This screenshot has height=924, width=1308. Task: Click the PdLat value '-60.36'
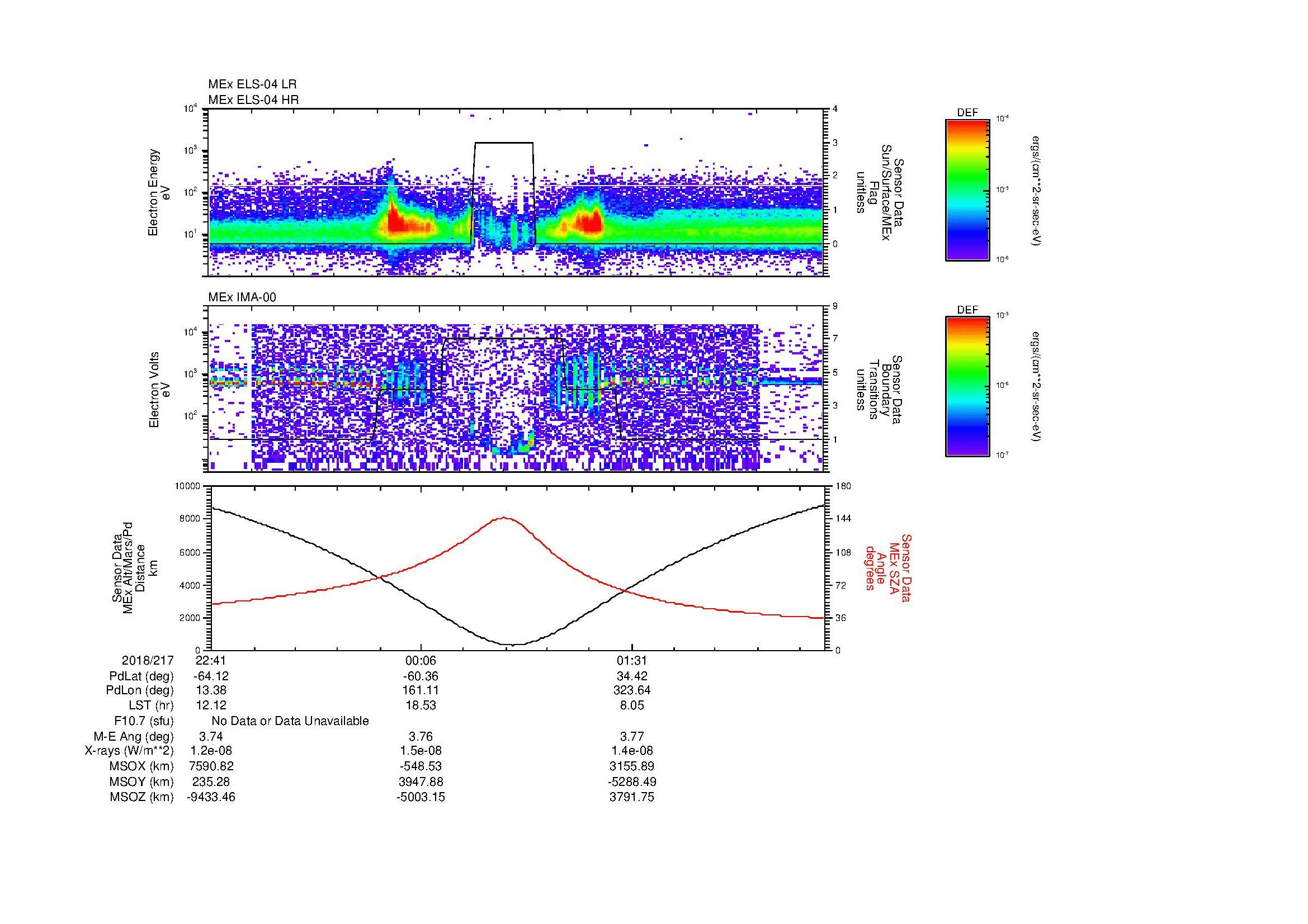click(421, 676)
